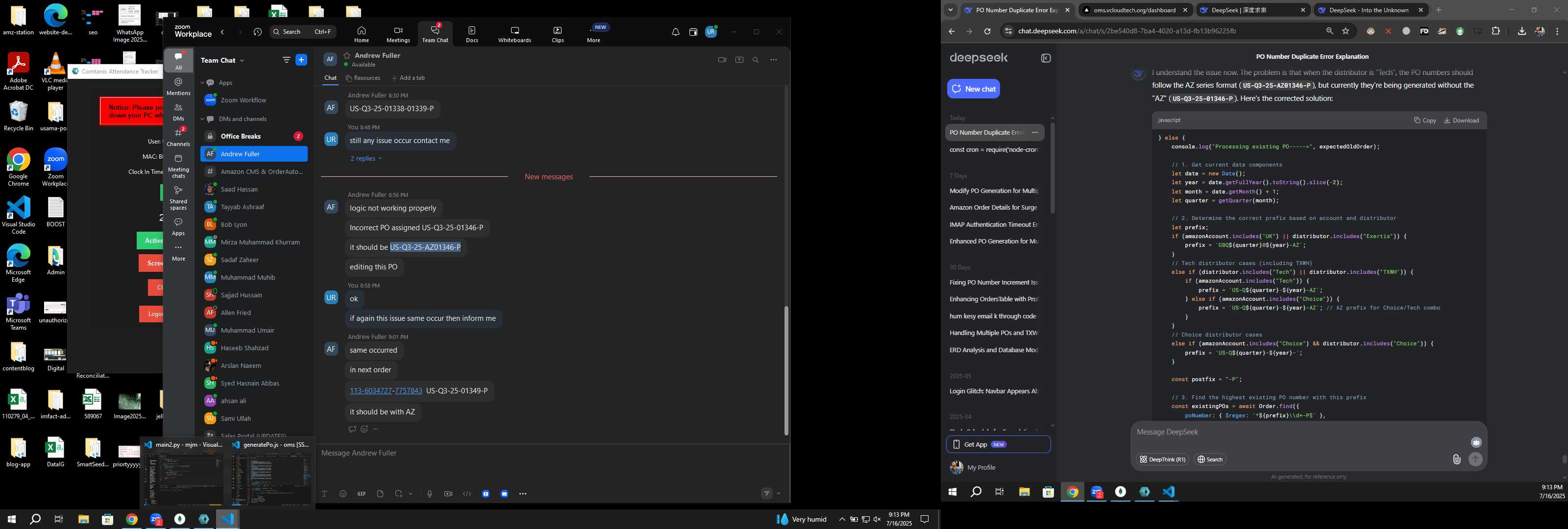
Task: Open screenshot options dropdown arrow in composer
Action: pyautogui.click(x=411, y=494)
